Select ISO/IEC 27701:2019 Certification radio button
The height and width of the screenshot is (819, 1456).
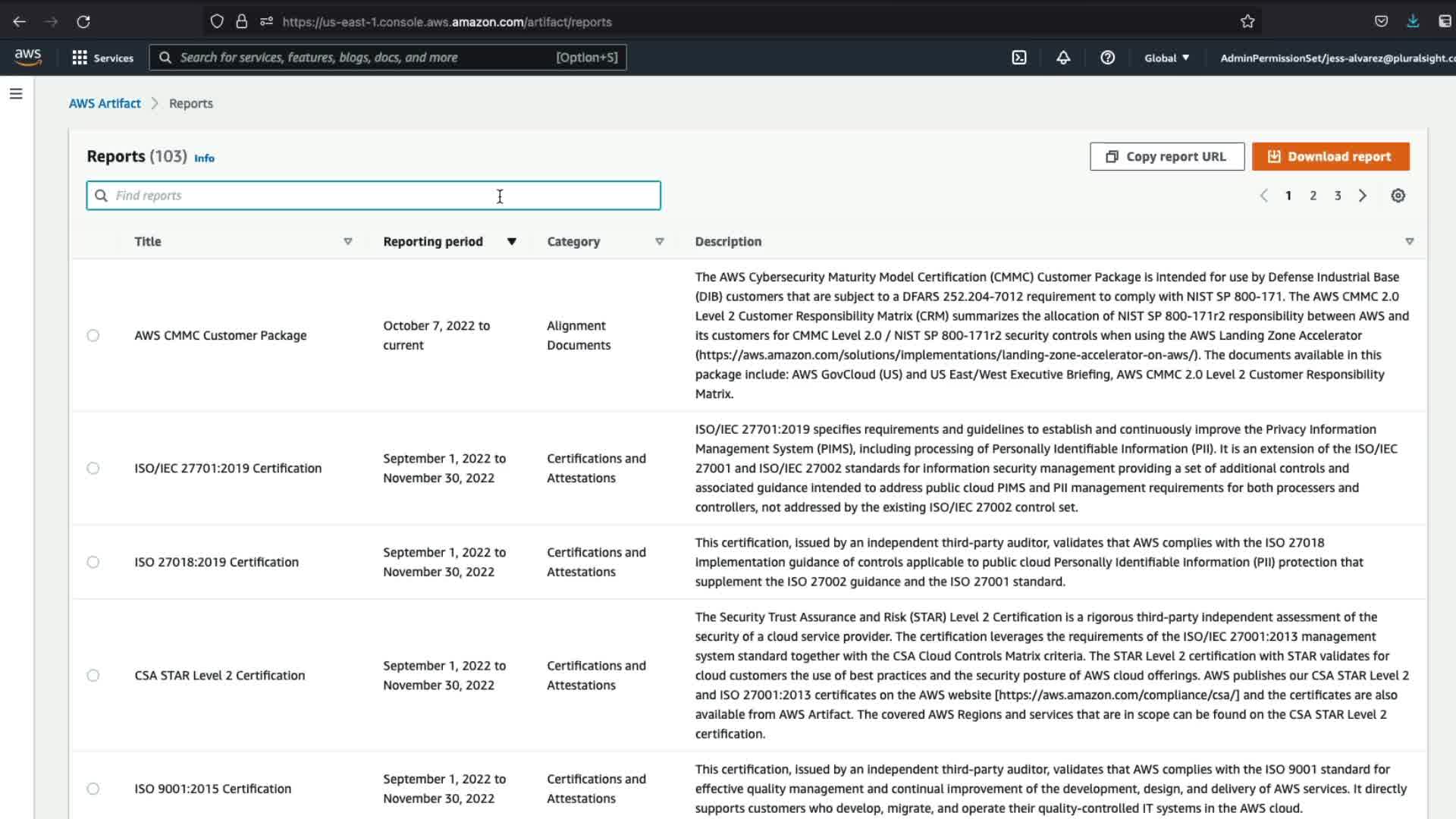tap(93, 468)
